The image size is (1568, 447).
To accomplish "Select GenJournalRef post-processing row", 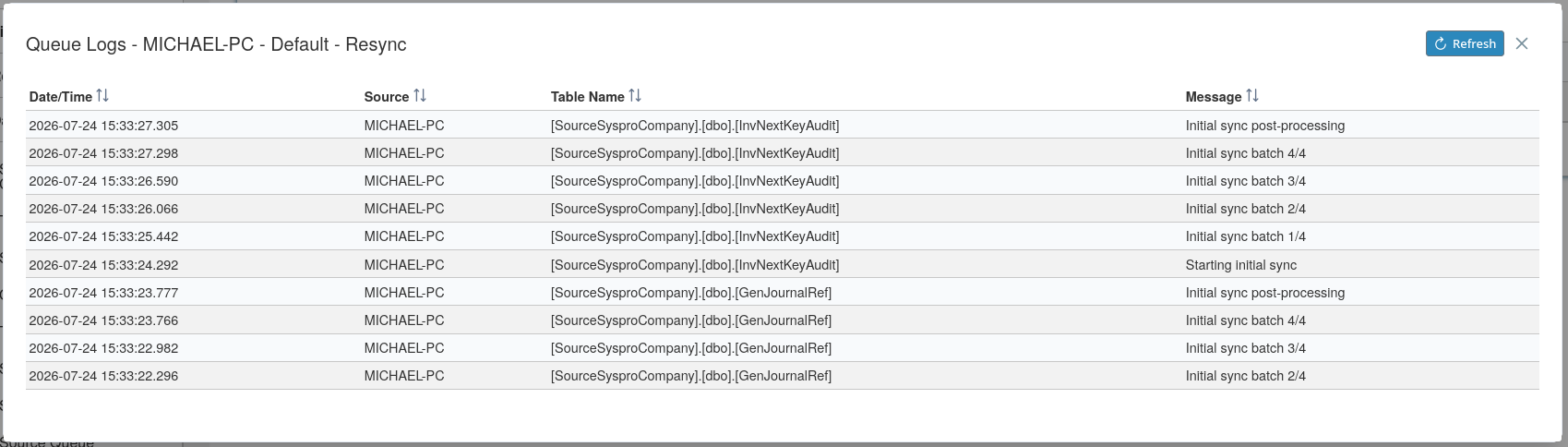I will [x=783, y=293].
